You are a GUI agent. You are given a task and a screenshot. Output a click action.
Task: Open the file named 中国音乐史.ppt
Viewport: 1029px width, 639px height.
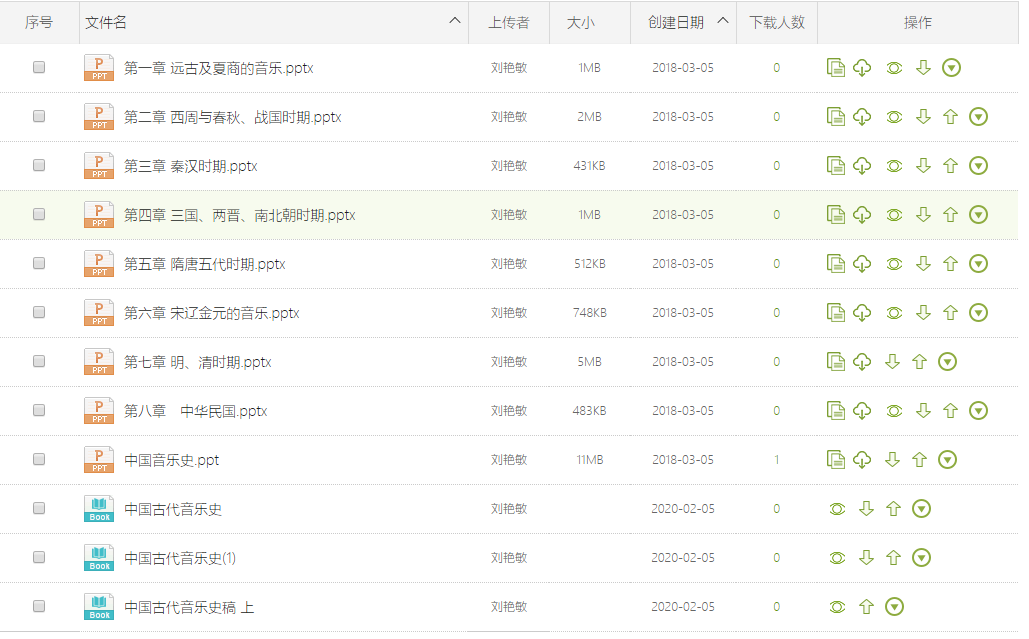(171, 460)
